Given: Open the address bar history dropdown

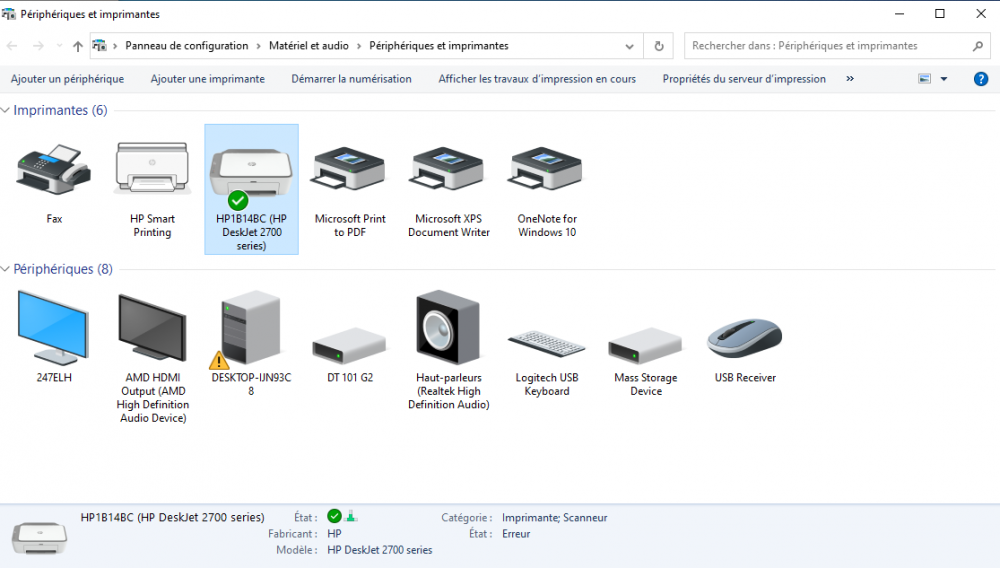Looking at the screenshot, I should point(630,46).
